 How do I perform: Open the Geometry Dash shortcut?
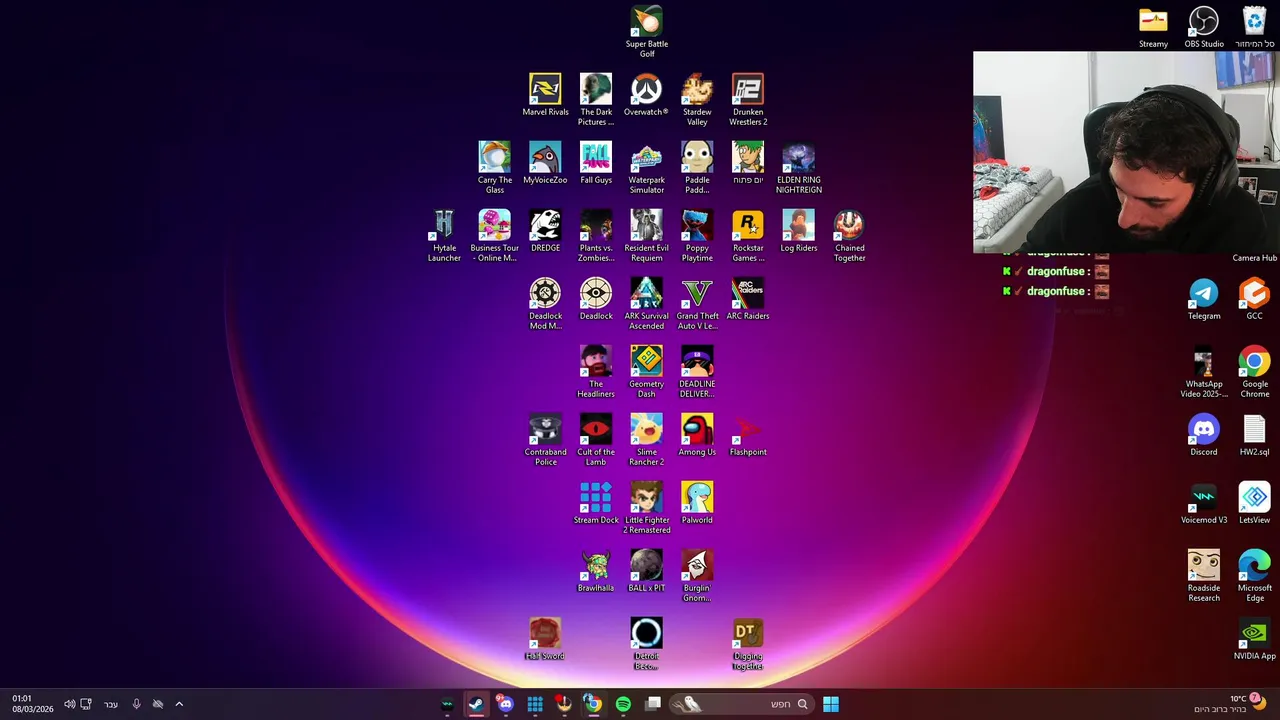pyautogui.click(x=646, y=371)
